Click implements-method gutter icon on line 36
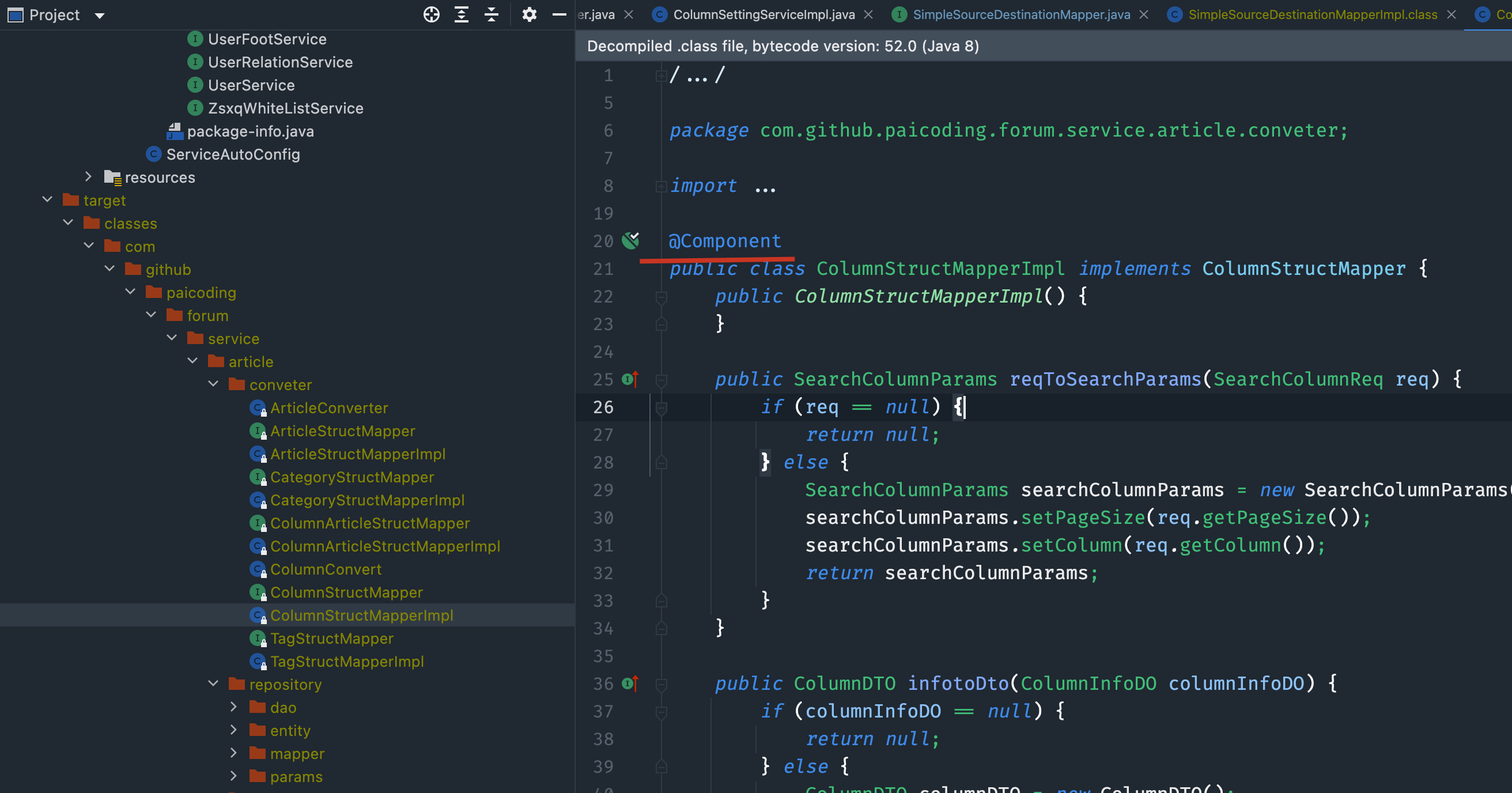The height and width of the screenshot is (793, 1512). tap(629, 684)
